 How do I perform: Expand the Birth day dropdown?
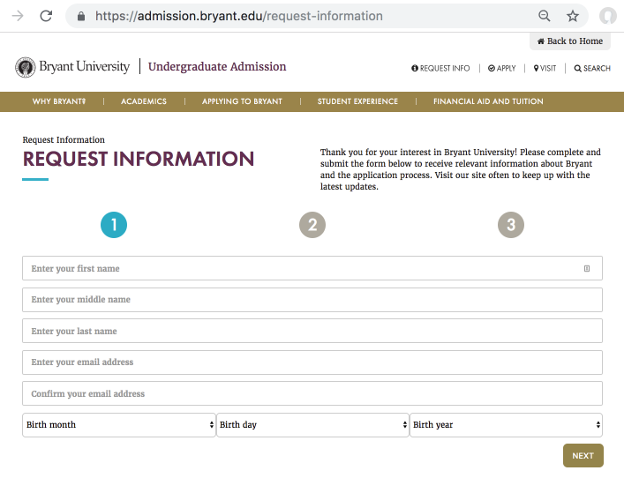pos(313,425)
